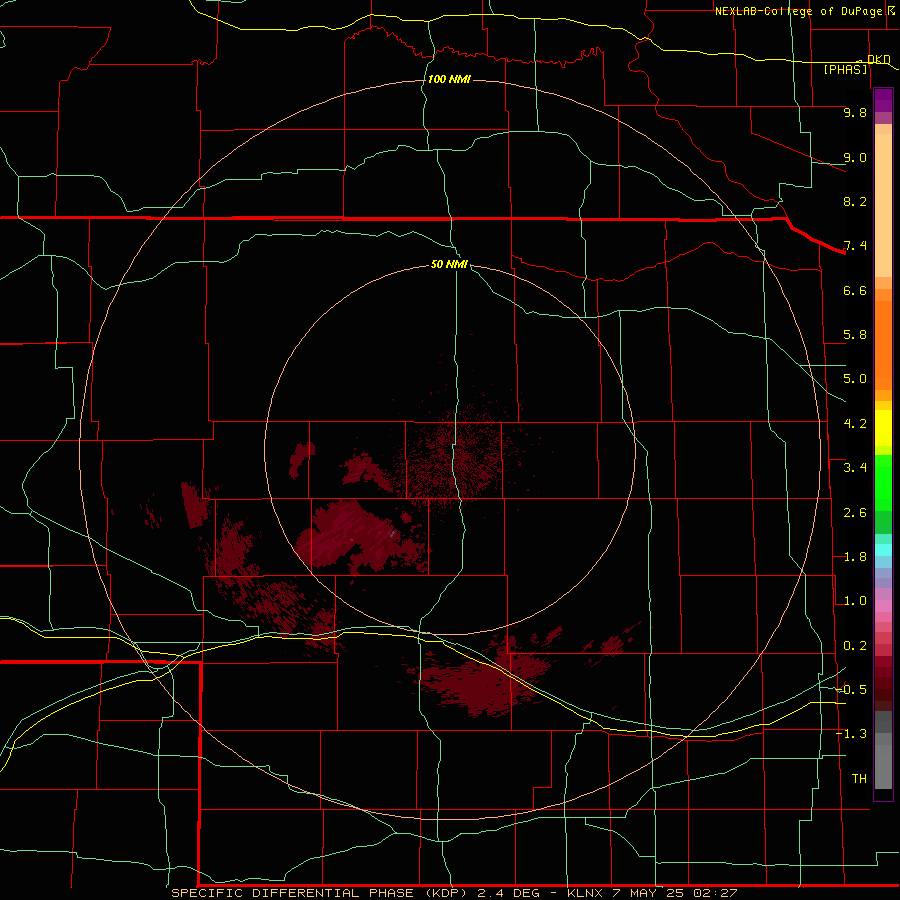Click the 2.6 value on the color scale
This screenshot has height=900, width=900.
[855, 512]
